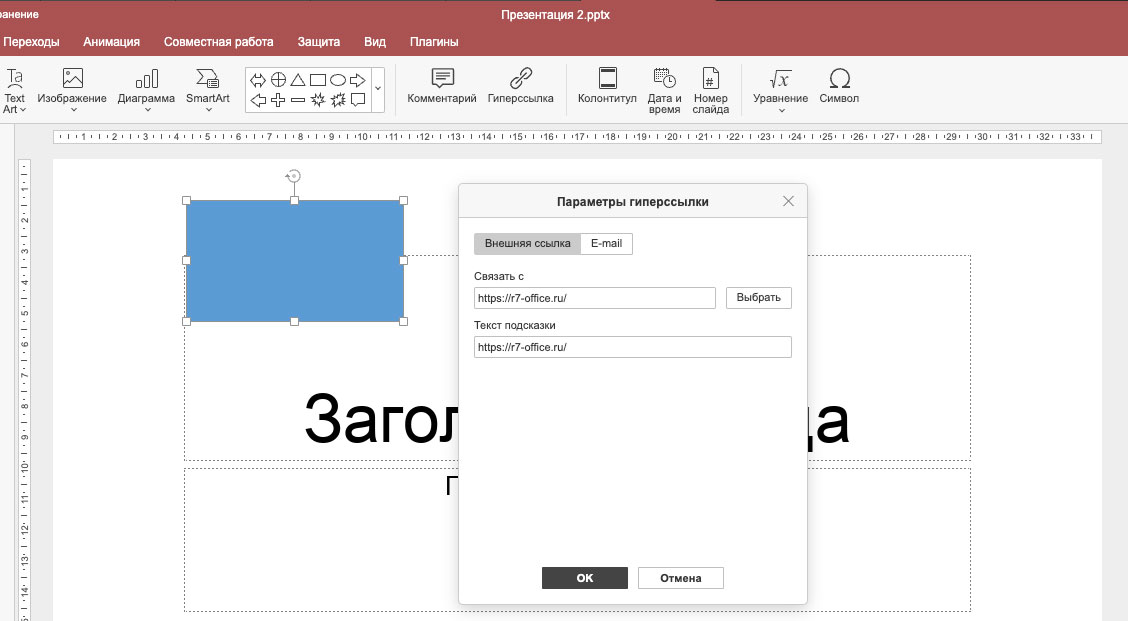Confirm hyperlink with the OK button

click(x=584, y=578)
